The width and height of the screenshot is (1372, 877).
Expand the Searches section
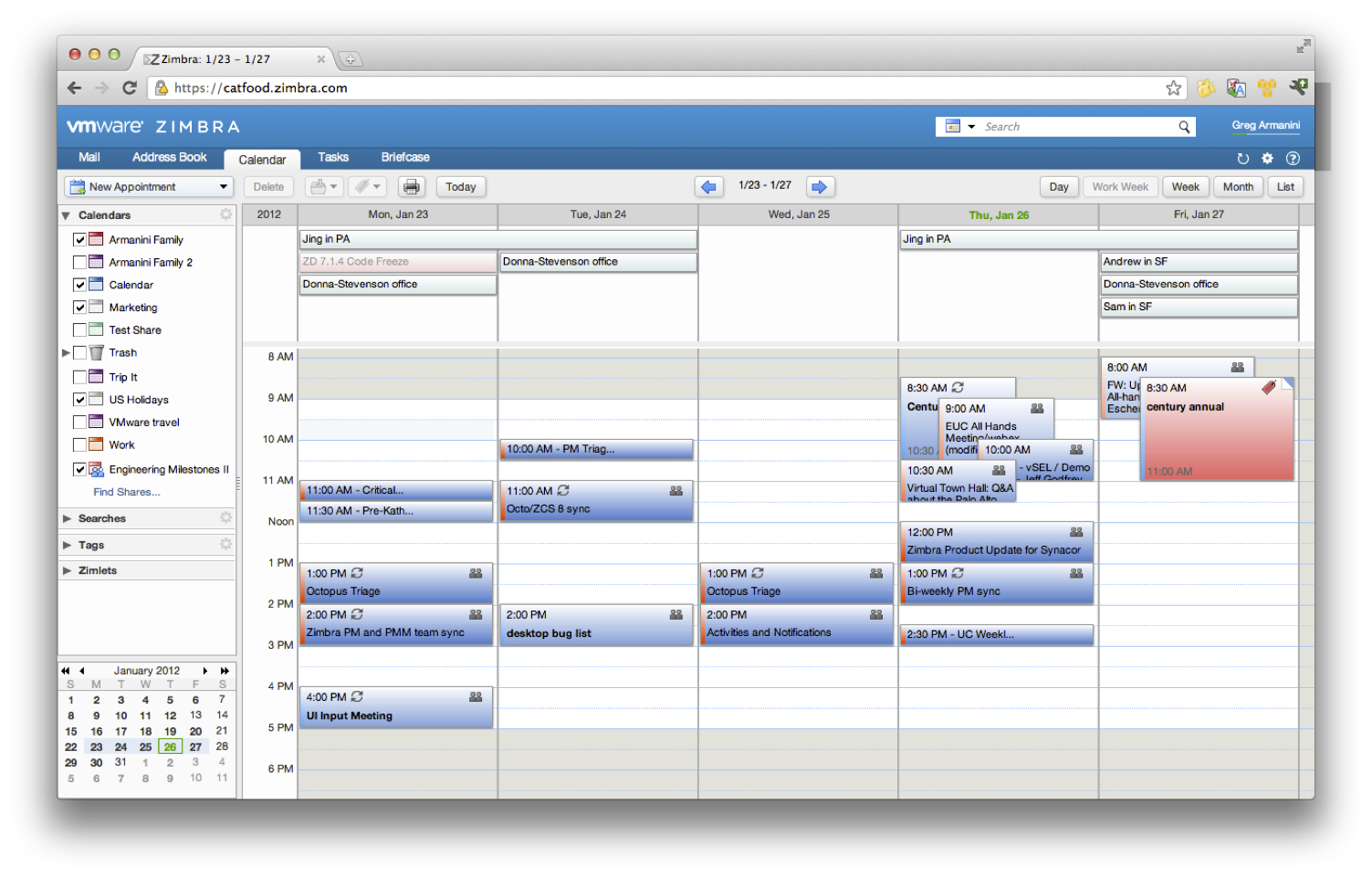tap(67, 518)
